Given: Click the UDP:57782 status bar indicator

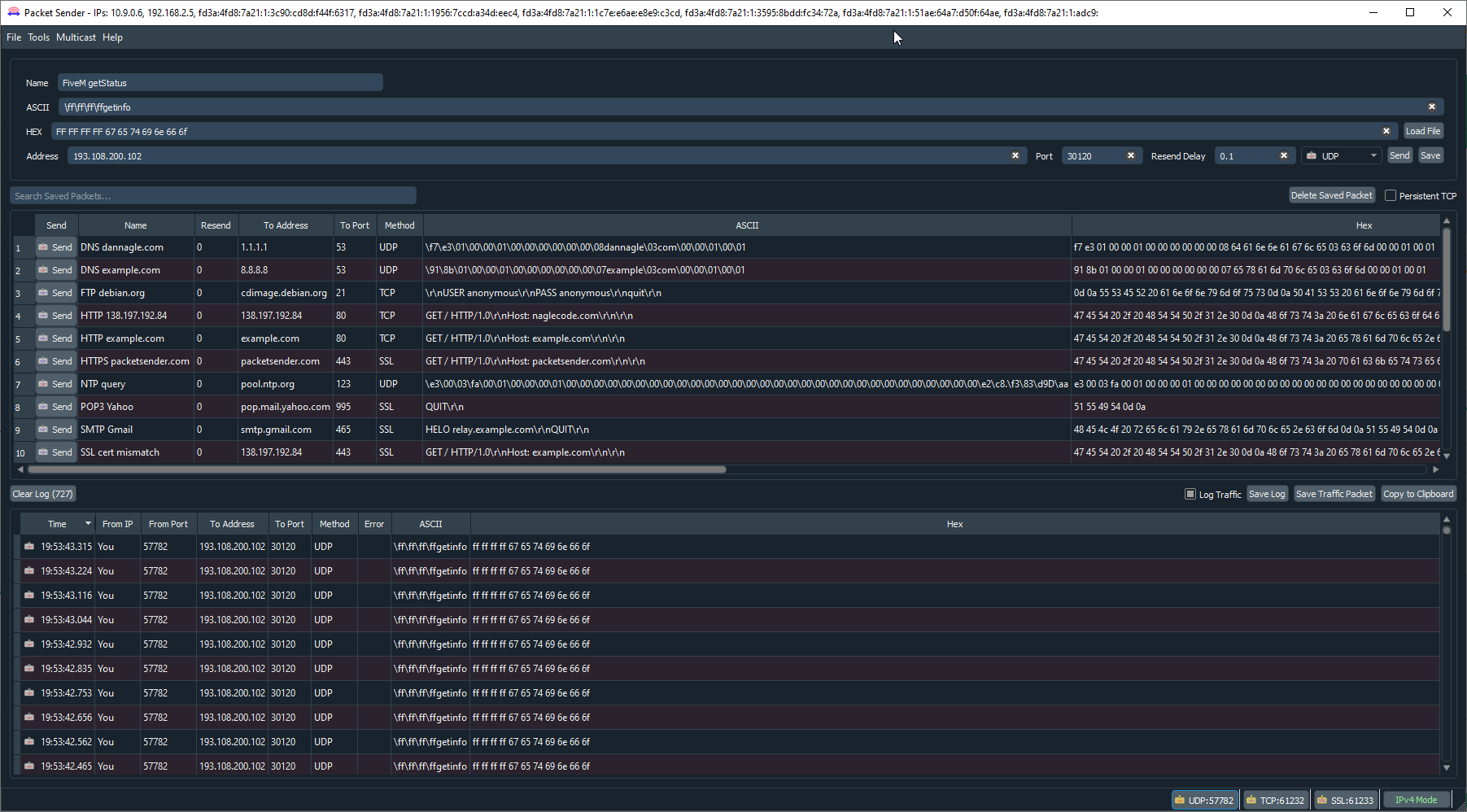Looking at the screenshot, I should [x=1204, y=800].
